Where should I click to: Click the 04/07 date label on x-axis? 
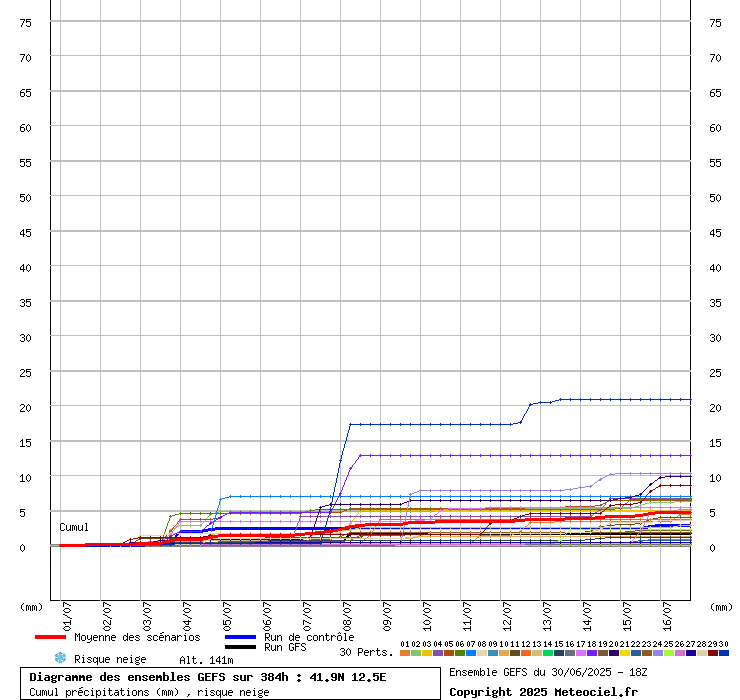(x=187, y=616)
